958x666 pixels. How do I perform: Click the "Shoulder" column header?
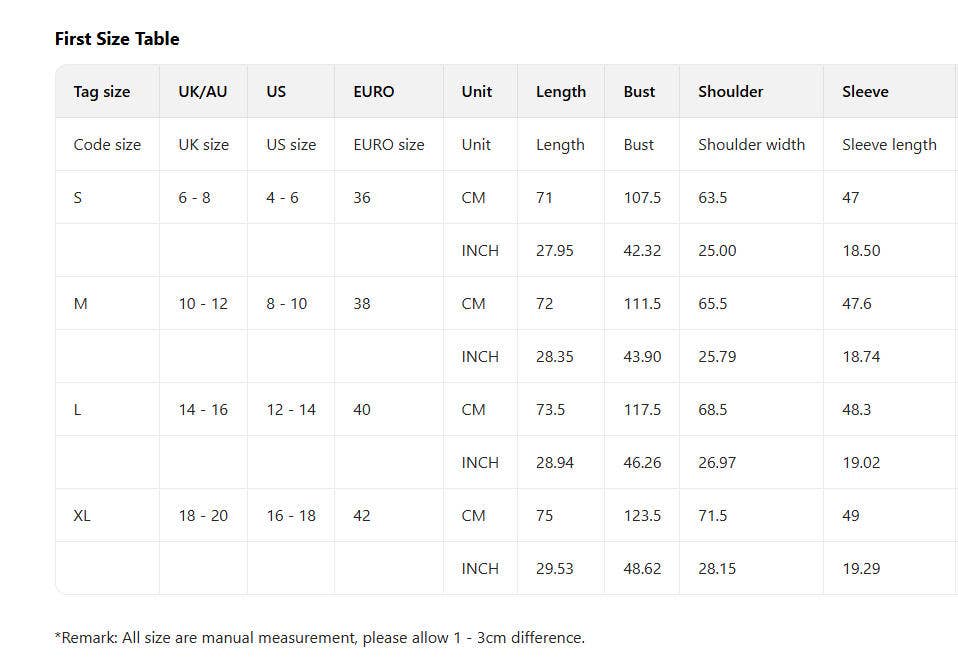[730, 91]
